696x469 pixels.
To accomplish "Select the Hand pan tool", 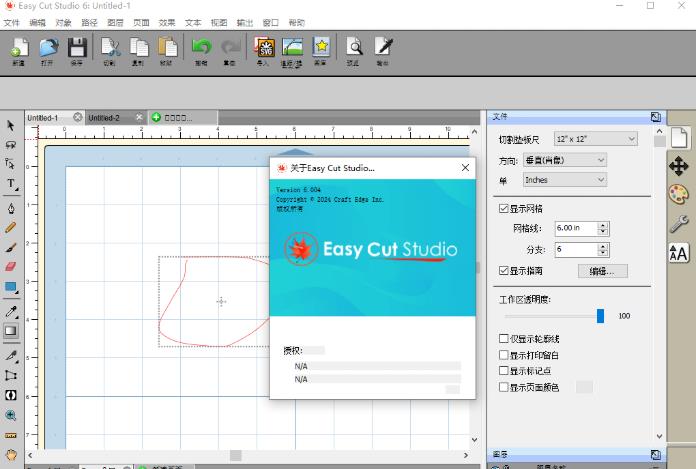I will 11,454.
